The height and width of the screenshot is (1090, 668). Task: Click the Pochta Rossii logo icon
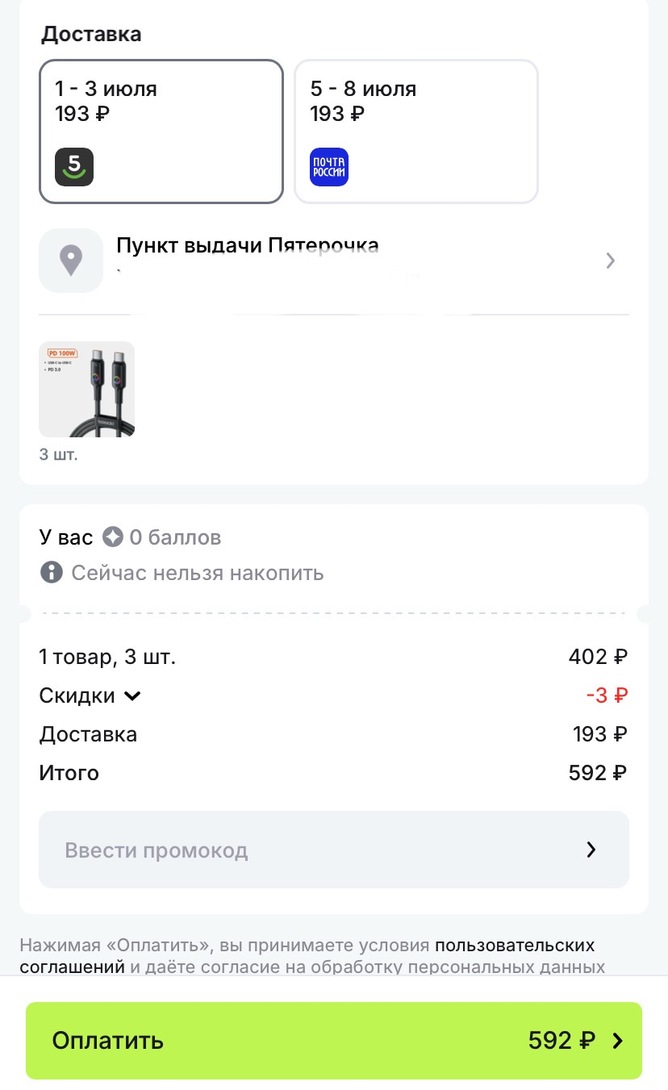coord(329,166)
